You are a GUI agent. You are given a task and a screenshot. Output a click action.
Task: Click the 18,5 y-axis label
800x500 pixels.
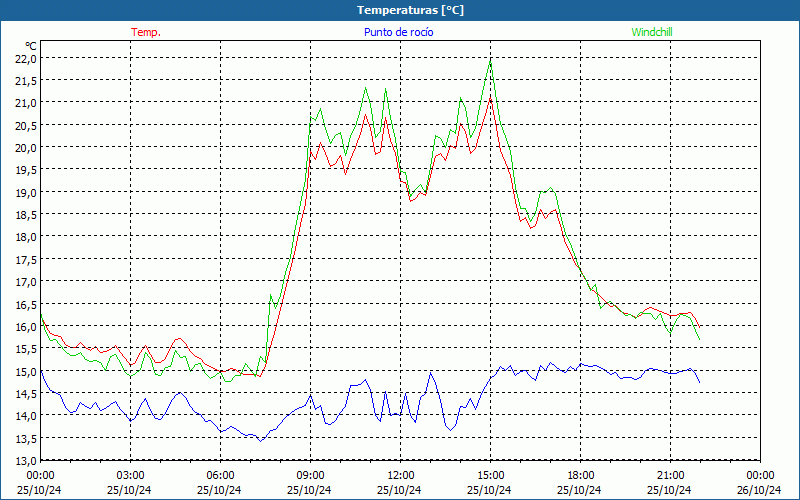point(26,214)
